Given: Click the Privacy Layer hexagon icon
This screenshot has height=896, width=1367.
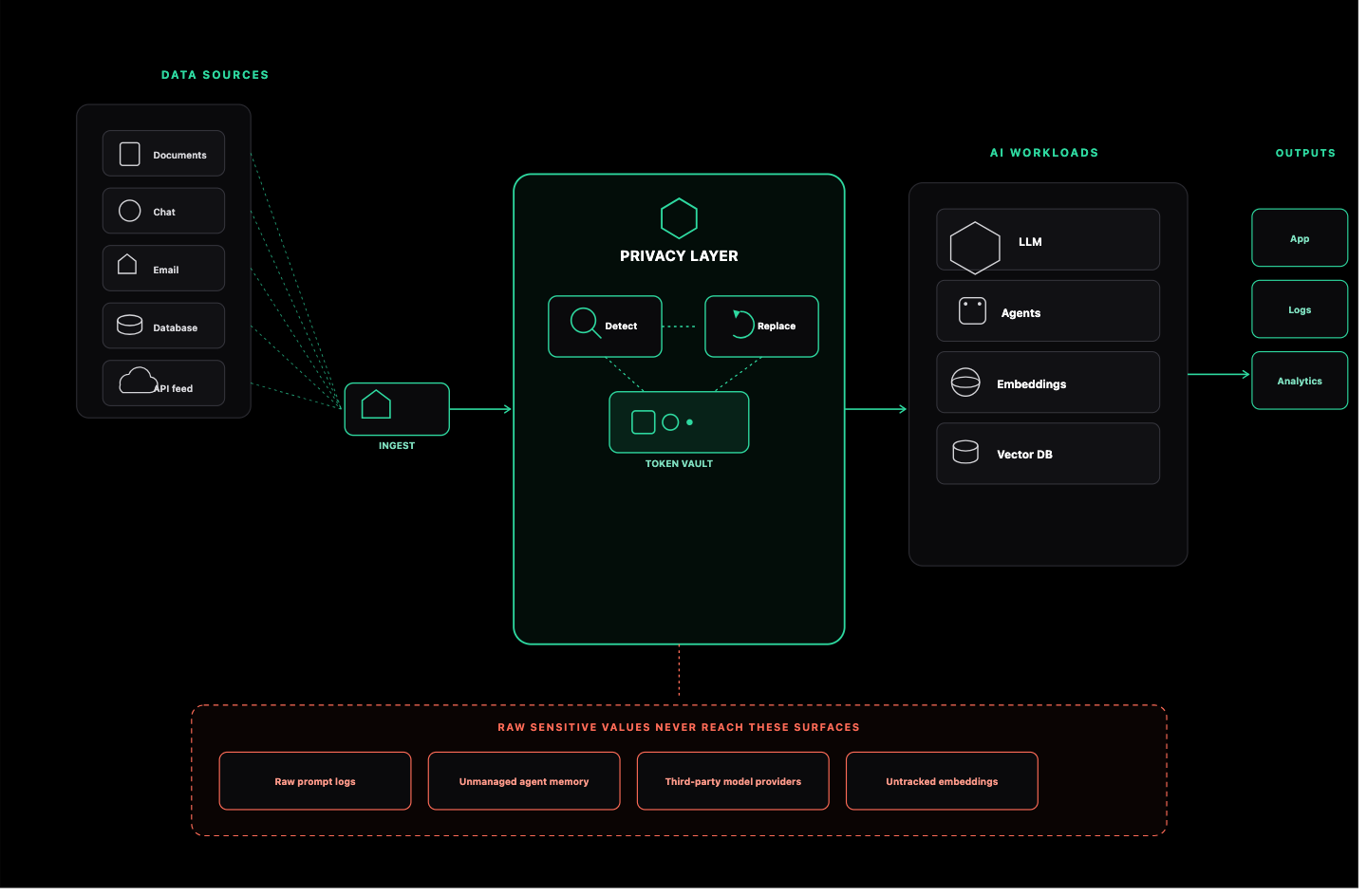Looking at the screenshot, I should click(x=679, y=218).
